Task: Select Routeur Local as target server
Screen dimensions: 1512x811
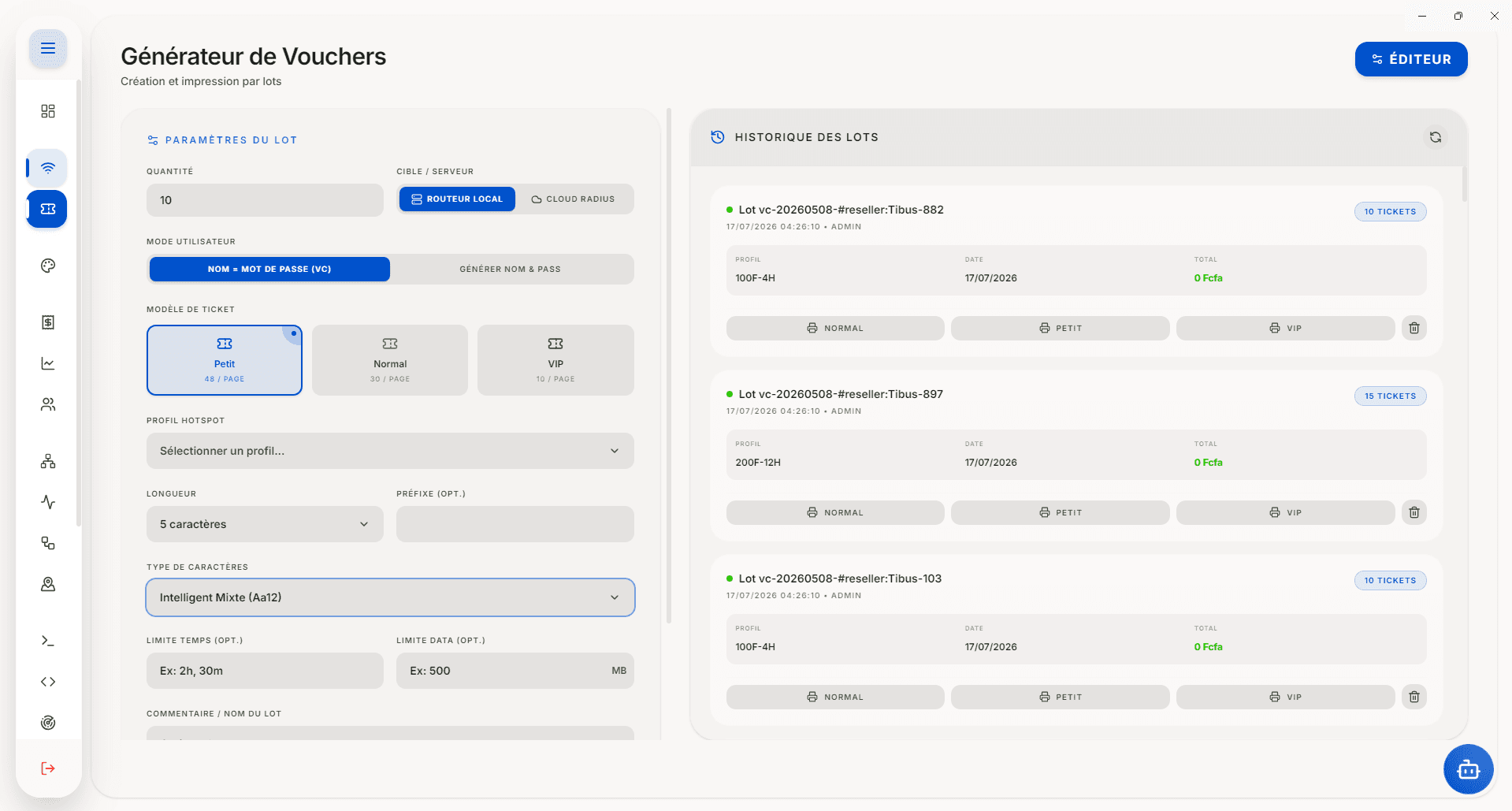Action: click(x=457, y=199)
